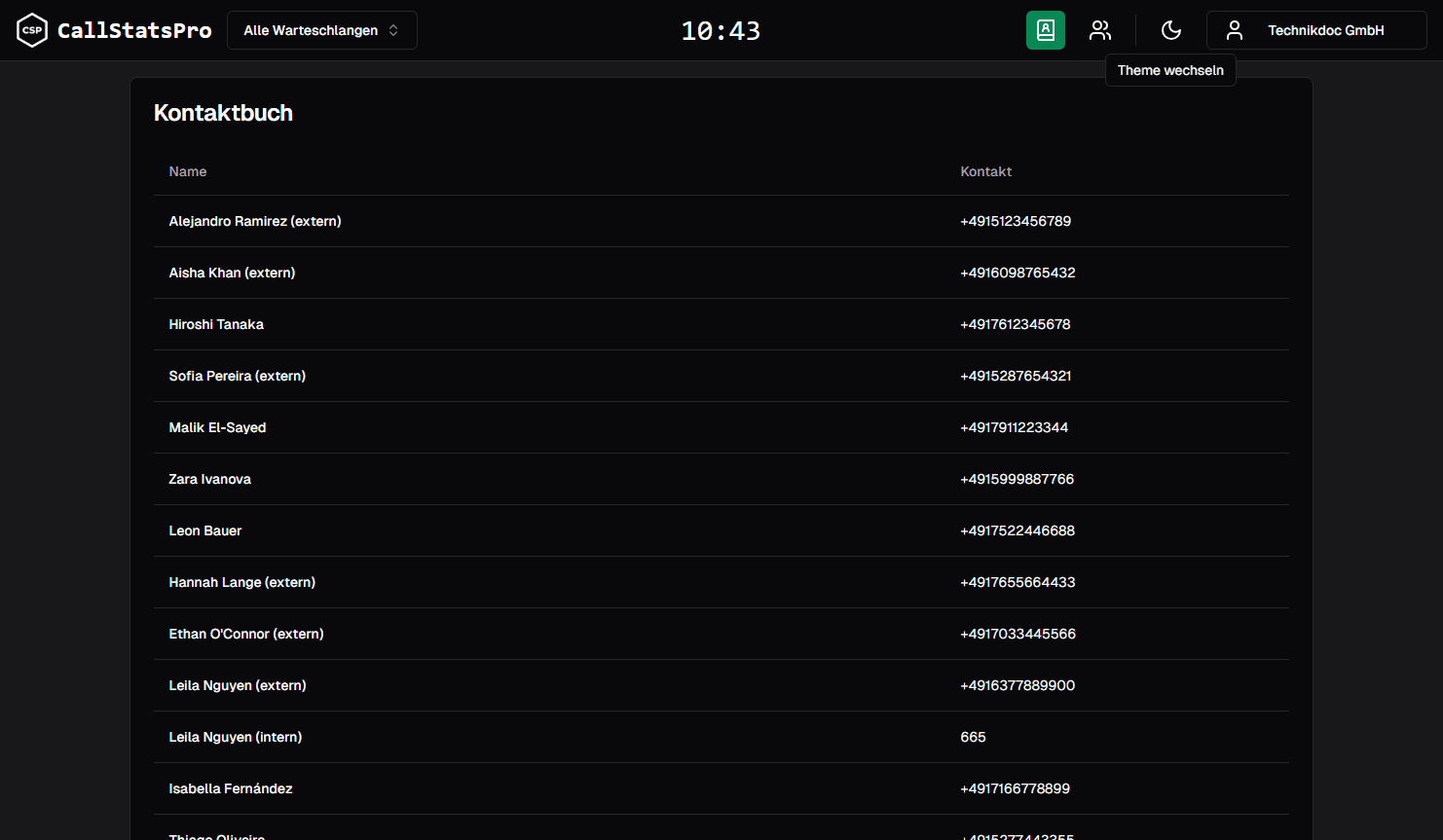Open the users group icon
Viewport: 1443px width, 840px height.
click(x=1099, y=30)
